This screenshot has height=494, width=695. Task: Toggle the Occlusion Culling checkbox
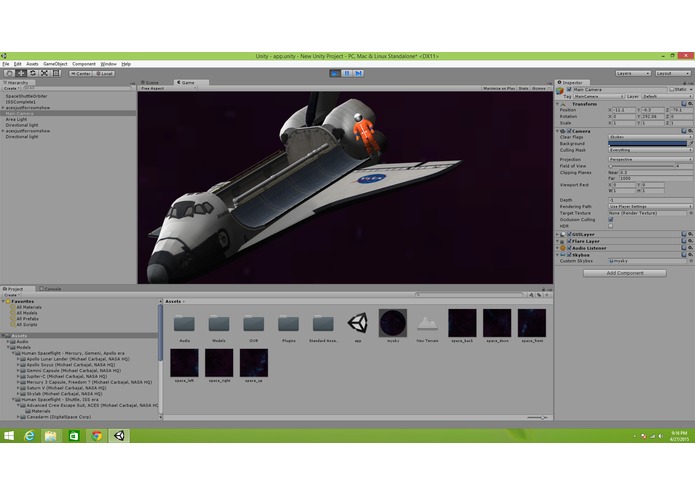[x=611, y=220]
